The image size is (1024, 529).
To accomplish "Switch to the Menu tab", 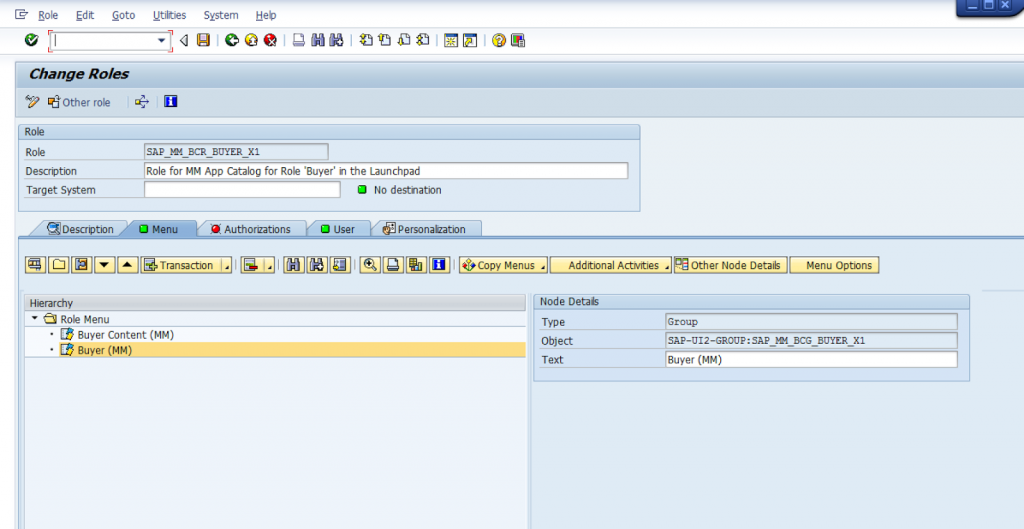I will click(x=159, y=229).
